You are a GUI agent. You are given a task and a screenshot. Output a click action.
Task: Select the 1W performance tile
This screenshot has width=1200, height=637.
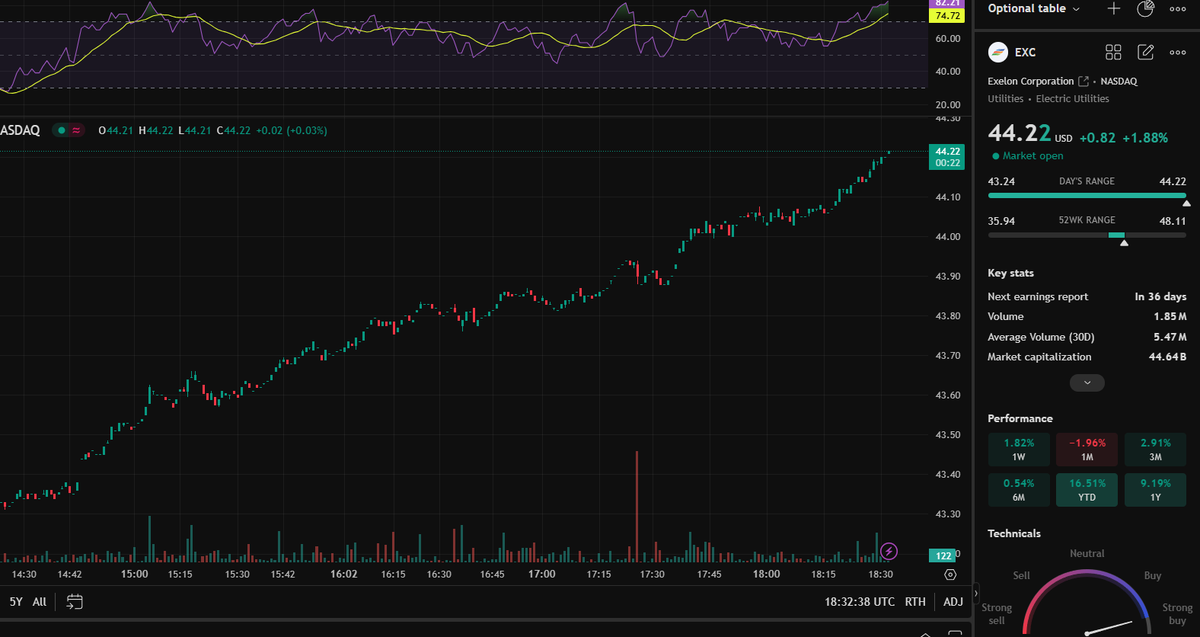(1019, 449)
